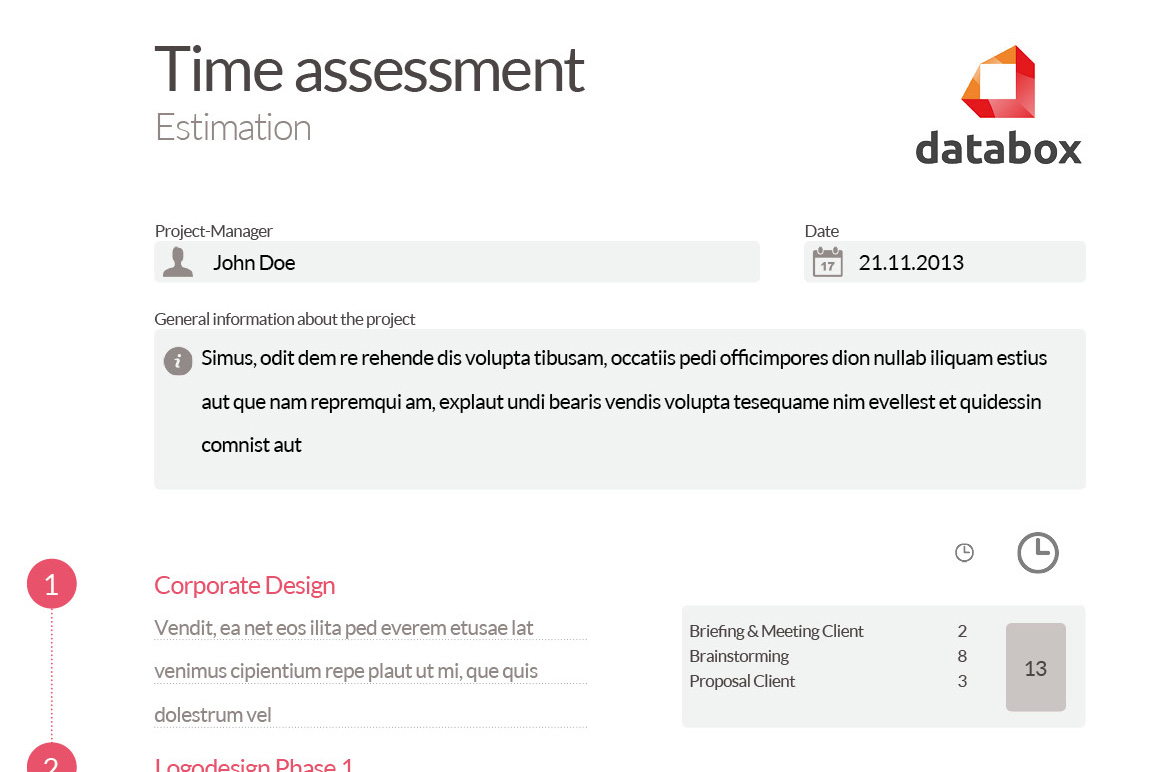Click the Proposal Client hours value 3
The height and width of the screenshot is (772, 1160).
pyautogui.click(x=962, y=681)
